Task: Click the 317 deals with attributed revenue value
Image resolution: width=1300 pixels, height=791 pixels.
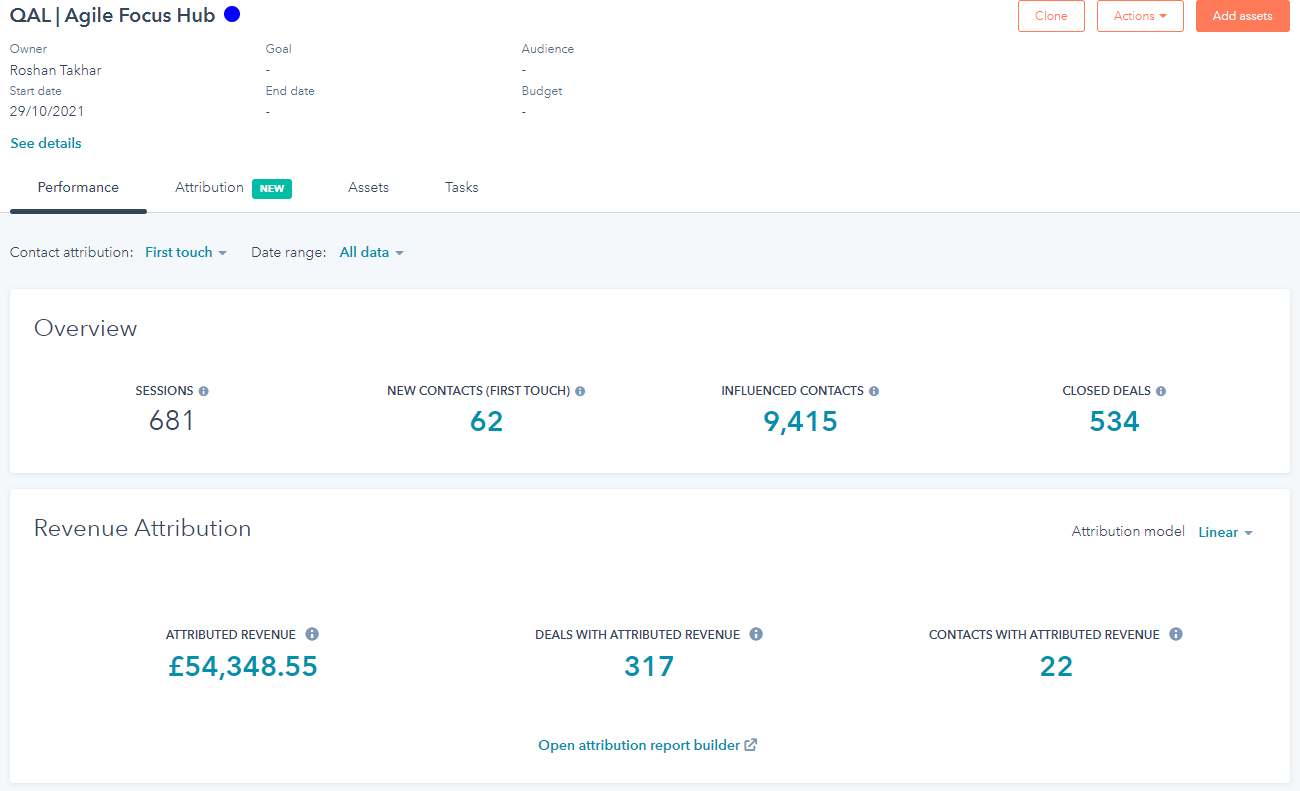Action: [x=649, y=666]
